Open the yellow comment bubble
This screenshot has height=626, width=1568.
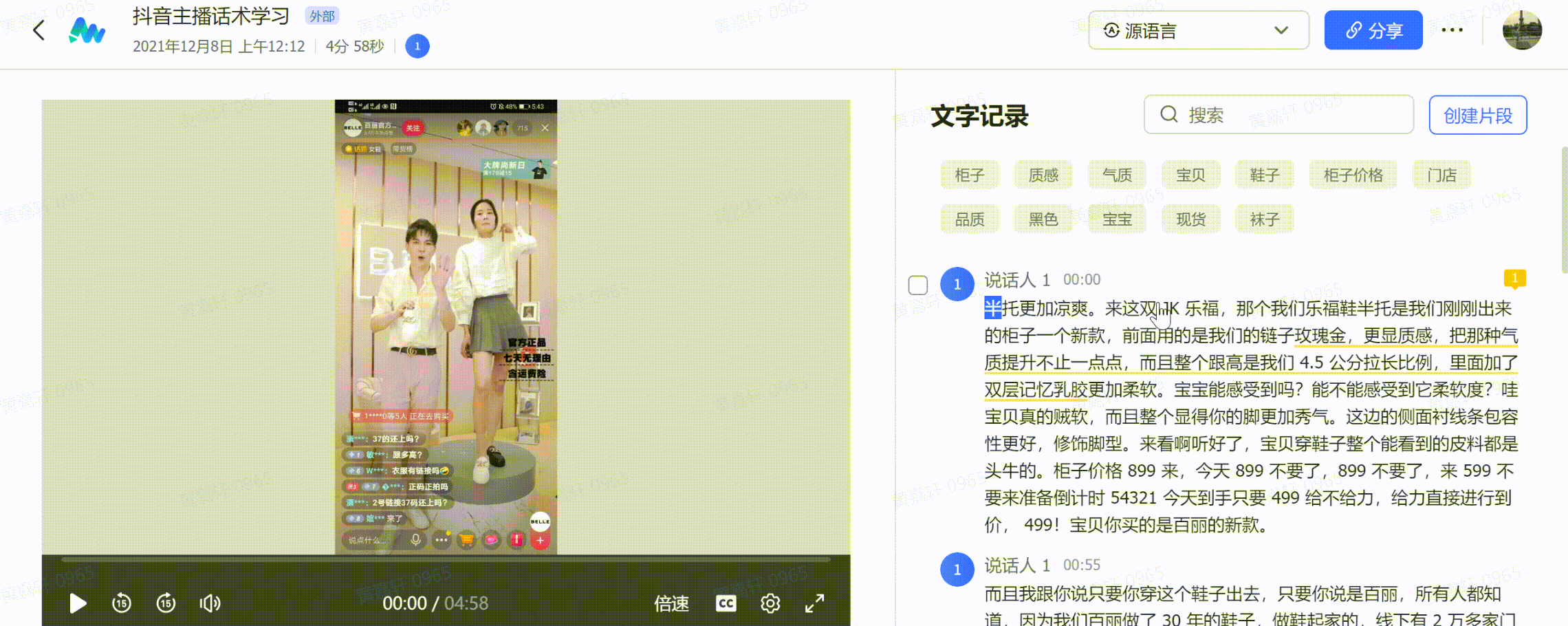[x=1514, y=278]
